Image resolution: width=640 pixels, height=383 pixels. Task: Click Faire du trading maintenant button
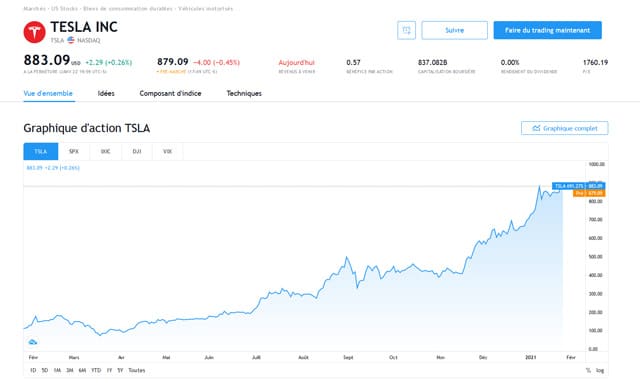pyautogui.click(x=547, y=30)
